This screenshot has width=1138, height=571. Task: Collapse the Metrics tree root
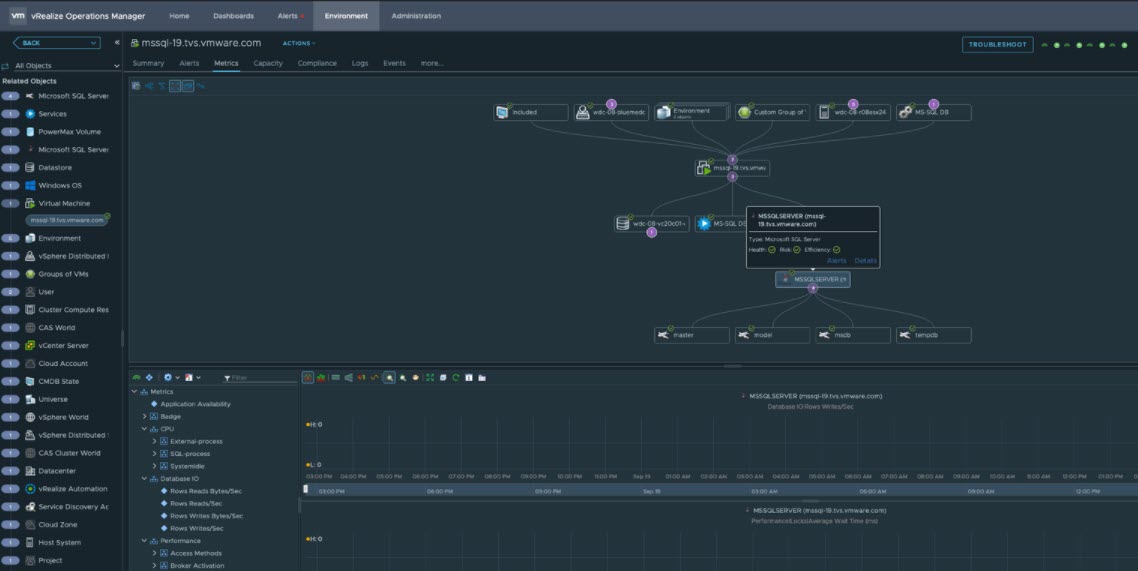click(134, 392)
